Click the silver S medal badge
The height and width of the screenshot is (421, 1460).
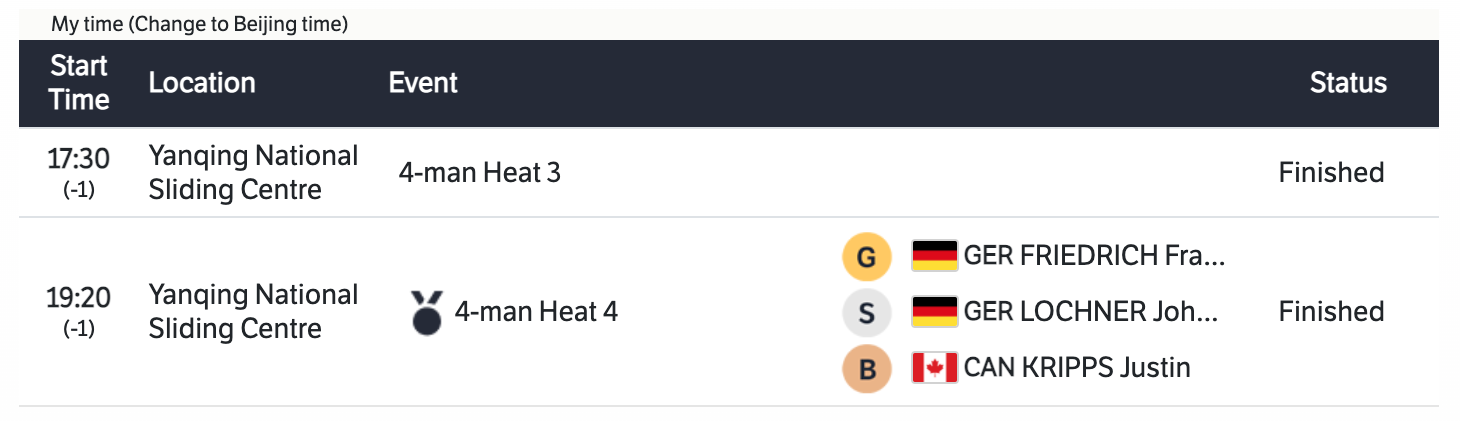coord(867,313)
